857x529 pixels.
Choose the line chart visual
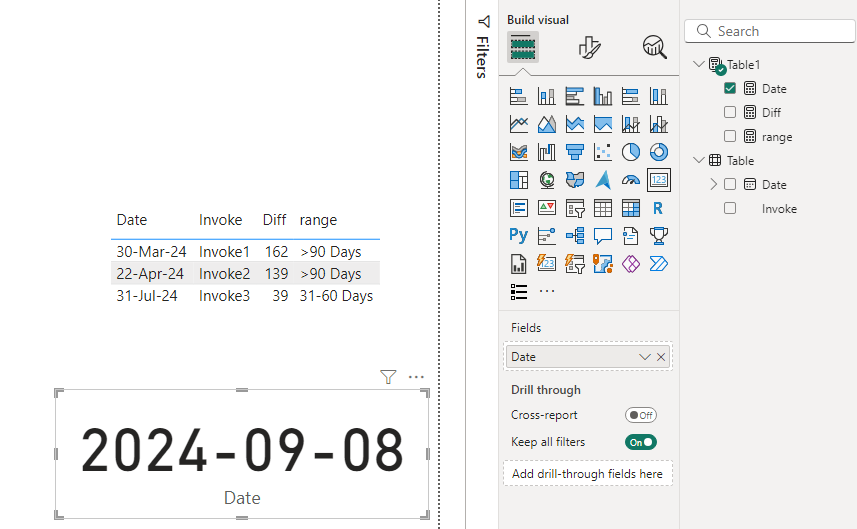coord(519,124)
